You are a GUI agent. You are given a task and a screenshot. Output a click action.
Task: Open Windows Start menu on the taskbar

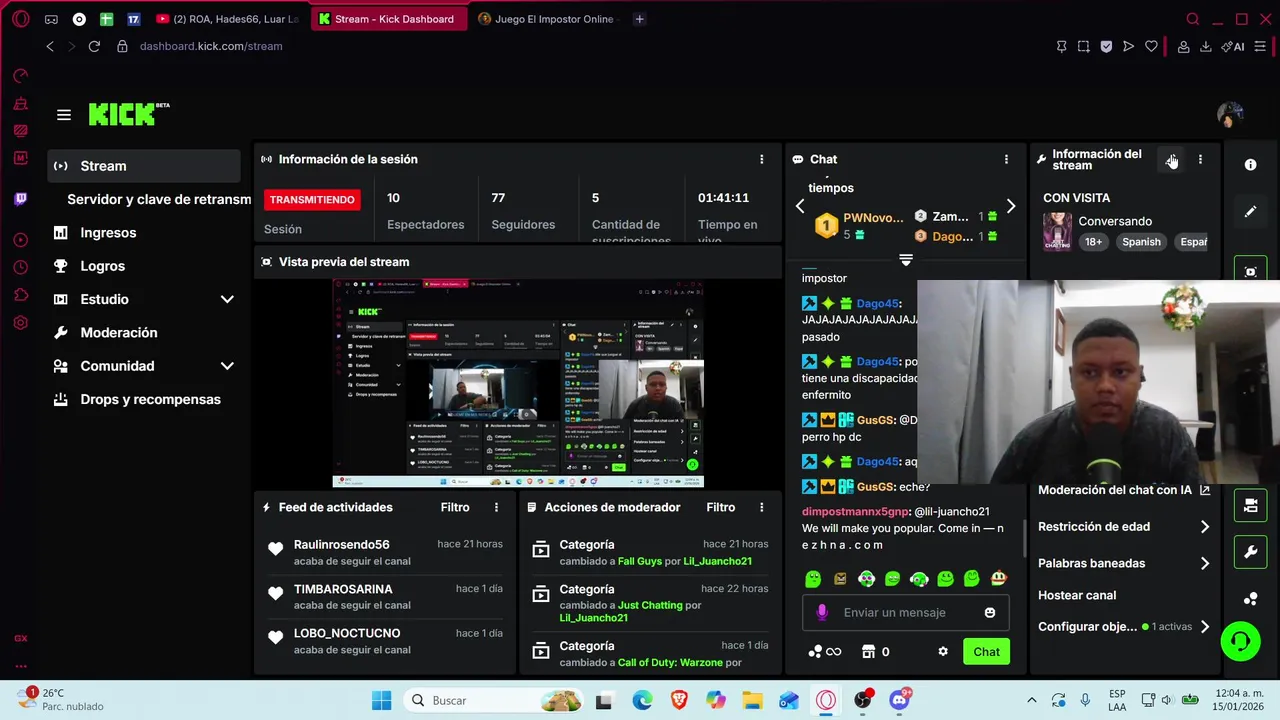382,701
